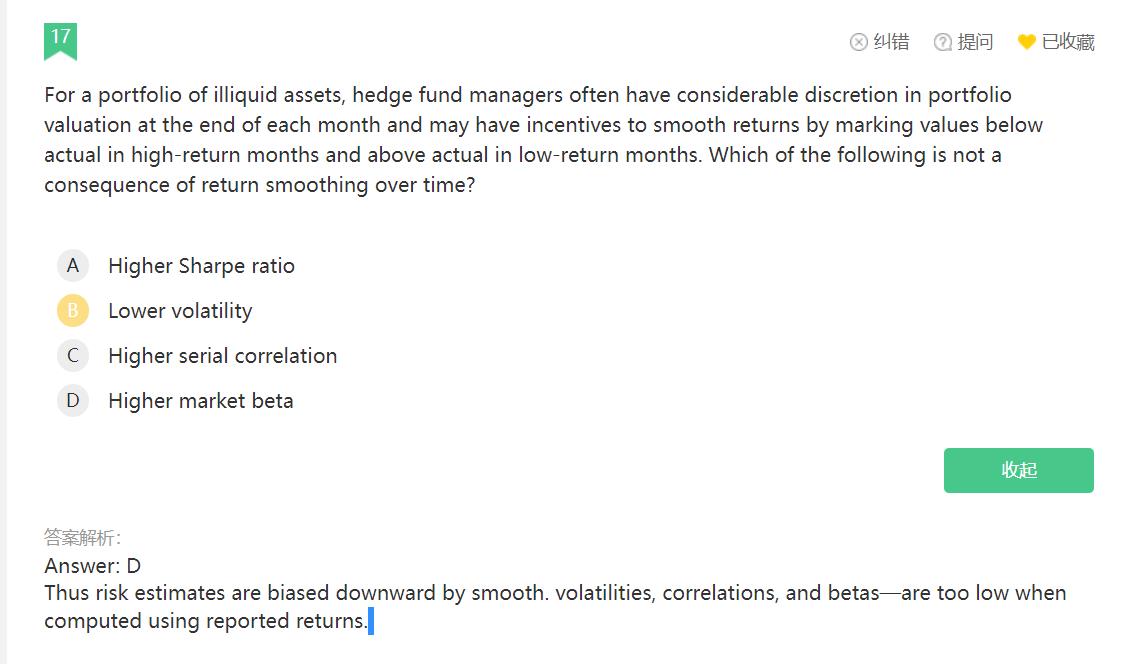Click the 已收藏 favorited label

tap(1068, 42)
